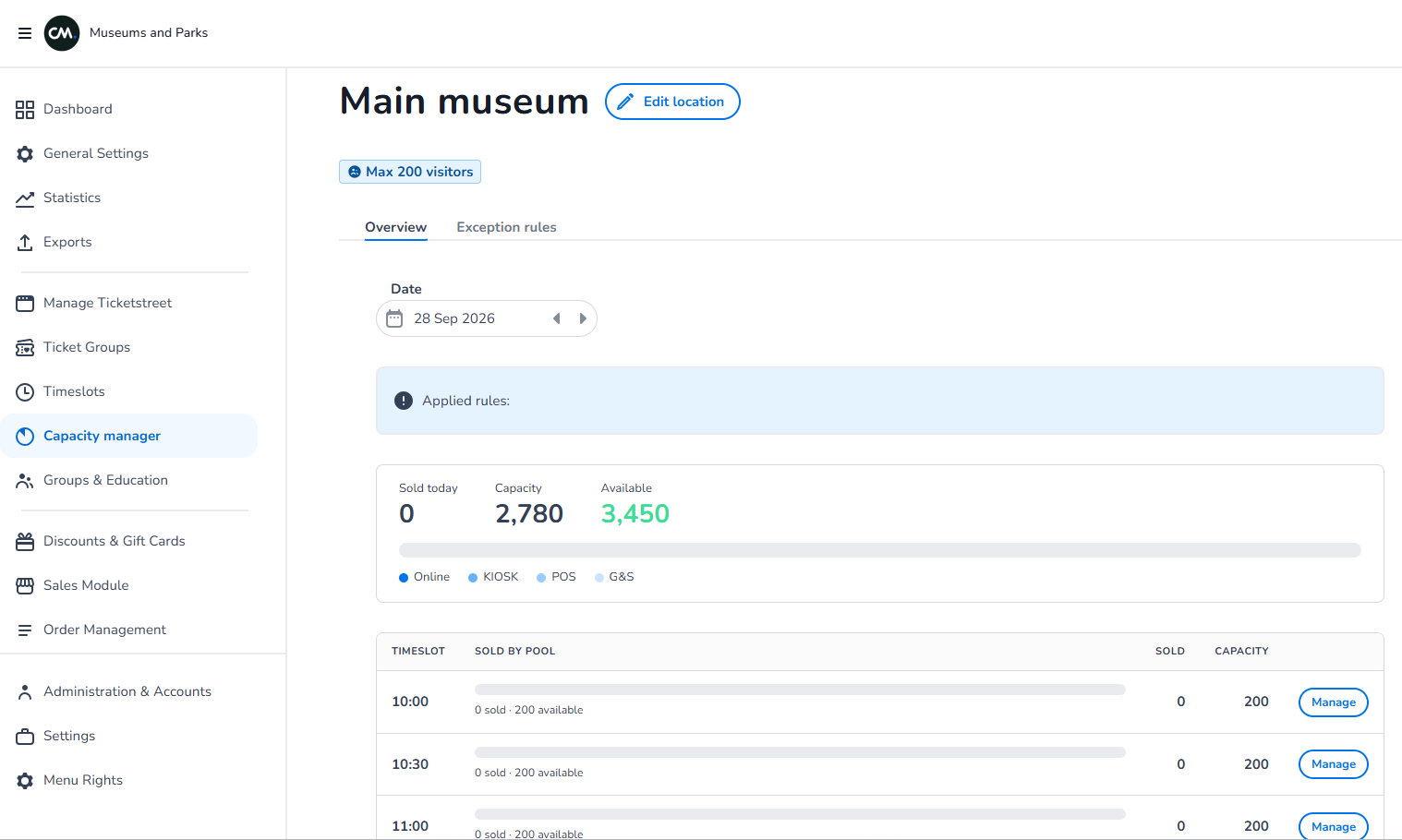Switch to Exception rules tab
This screenshot has width=1402, height=840.
coord(506,227)
